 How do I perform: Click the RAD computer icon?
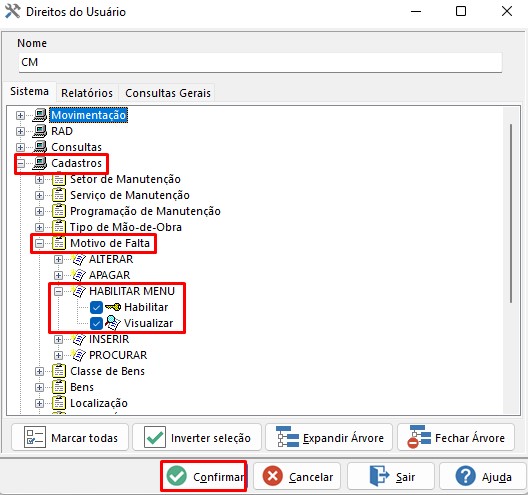tap(40, 131)
